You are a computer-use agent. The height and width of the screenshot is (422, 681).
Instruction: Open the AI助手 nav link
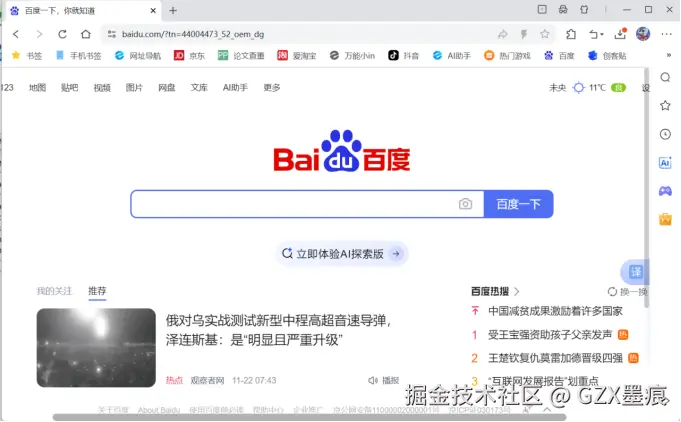235,88
